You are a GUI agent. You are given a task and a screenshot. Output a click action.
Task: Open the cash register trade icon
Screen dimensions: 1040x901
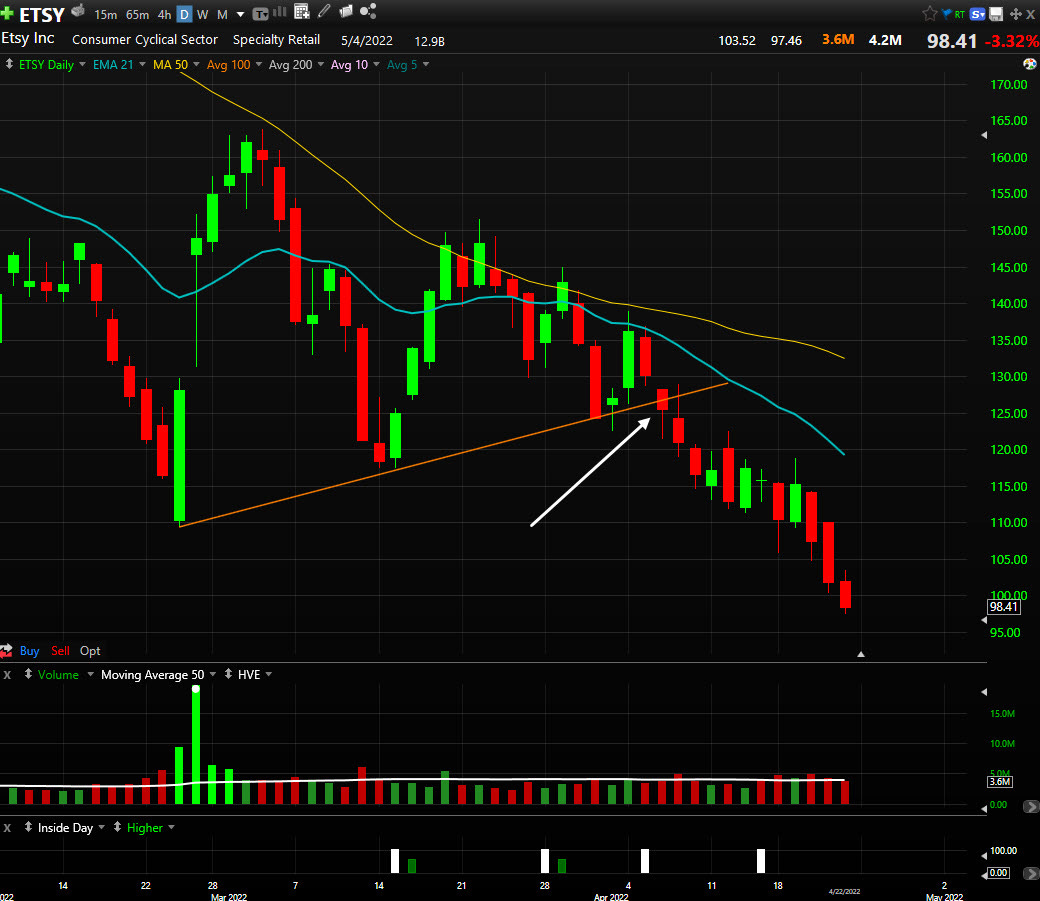(x=78, y=11)
